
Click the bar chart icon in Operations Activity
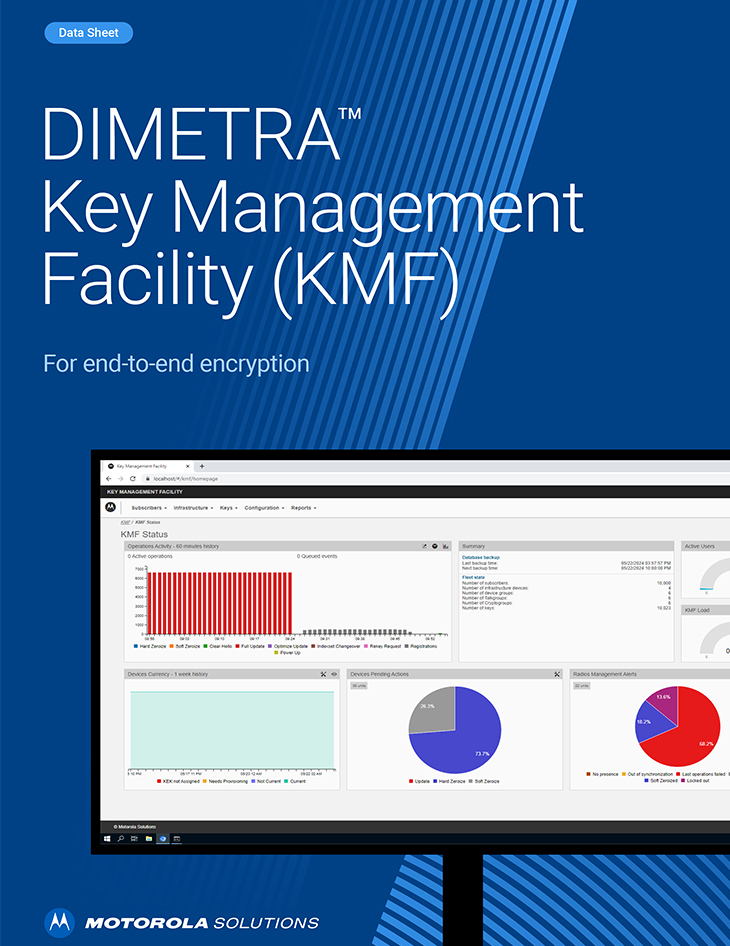pyautogui.click(x=445, y=546)
